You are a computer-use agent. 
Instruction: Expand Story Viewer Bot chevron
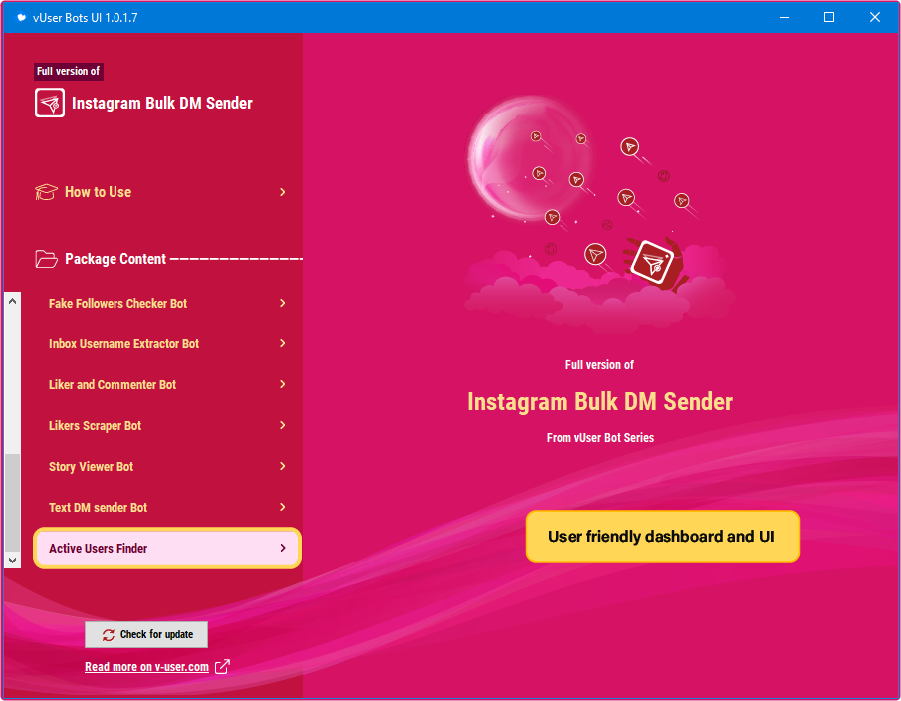pos(283,466)
